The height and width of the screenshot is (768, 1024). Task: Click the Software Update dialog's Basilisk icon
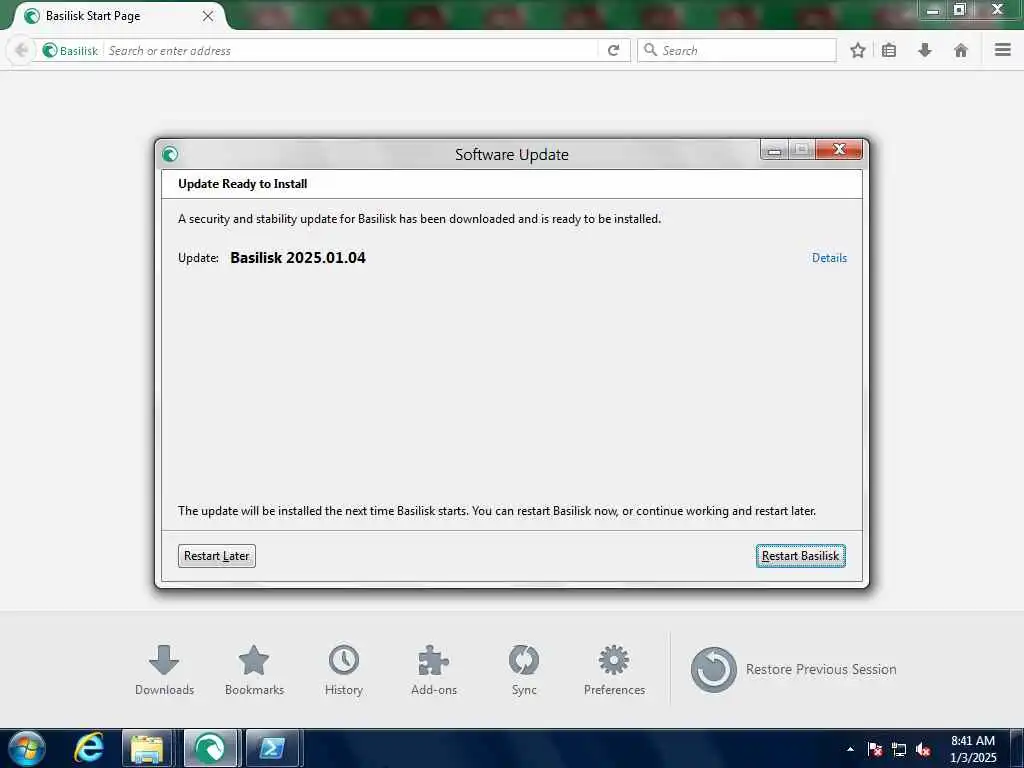click(x=170, y=154)
